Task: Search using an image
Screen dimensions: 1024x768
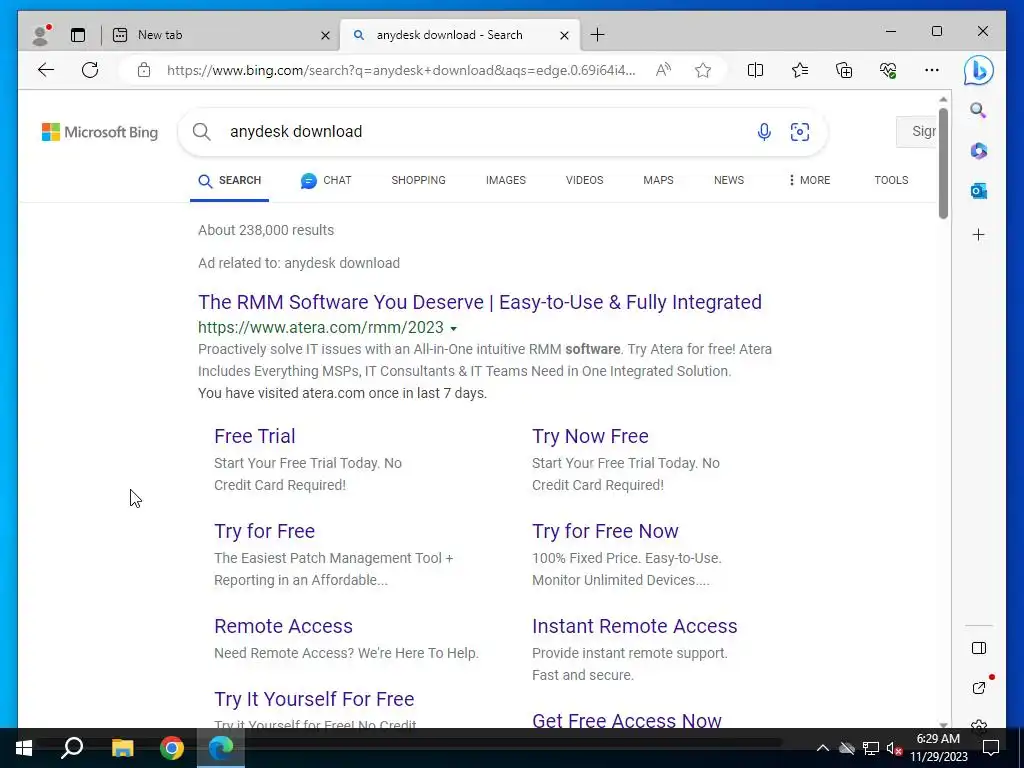Action: coord(799,132)
